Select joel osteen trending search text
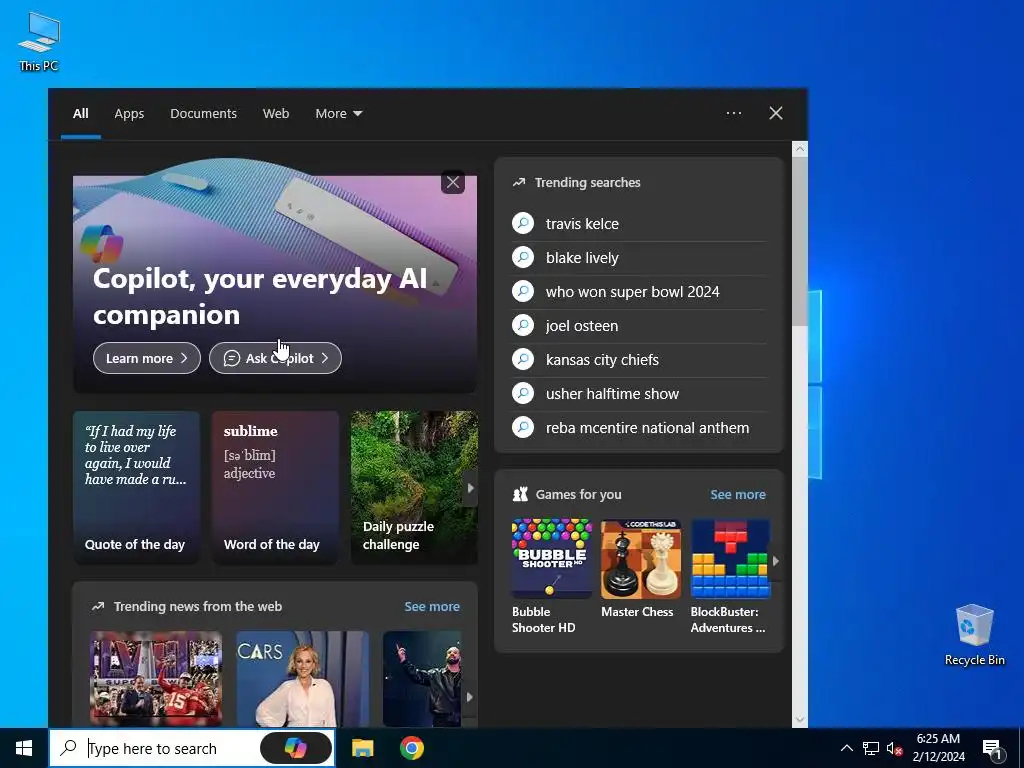 (x=582, y=325)
